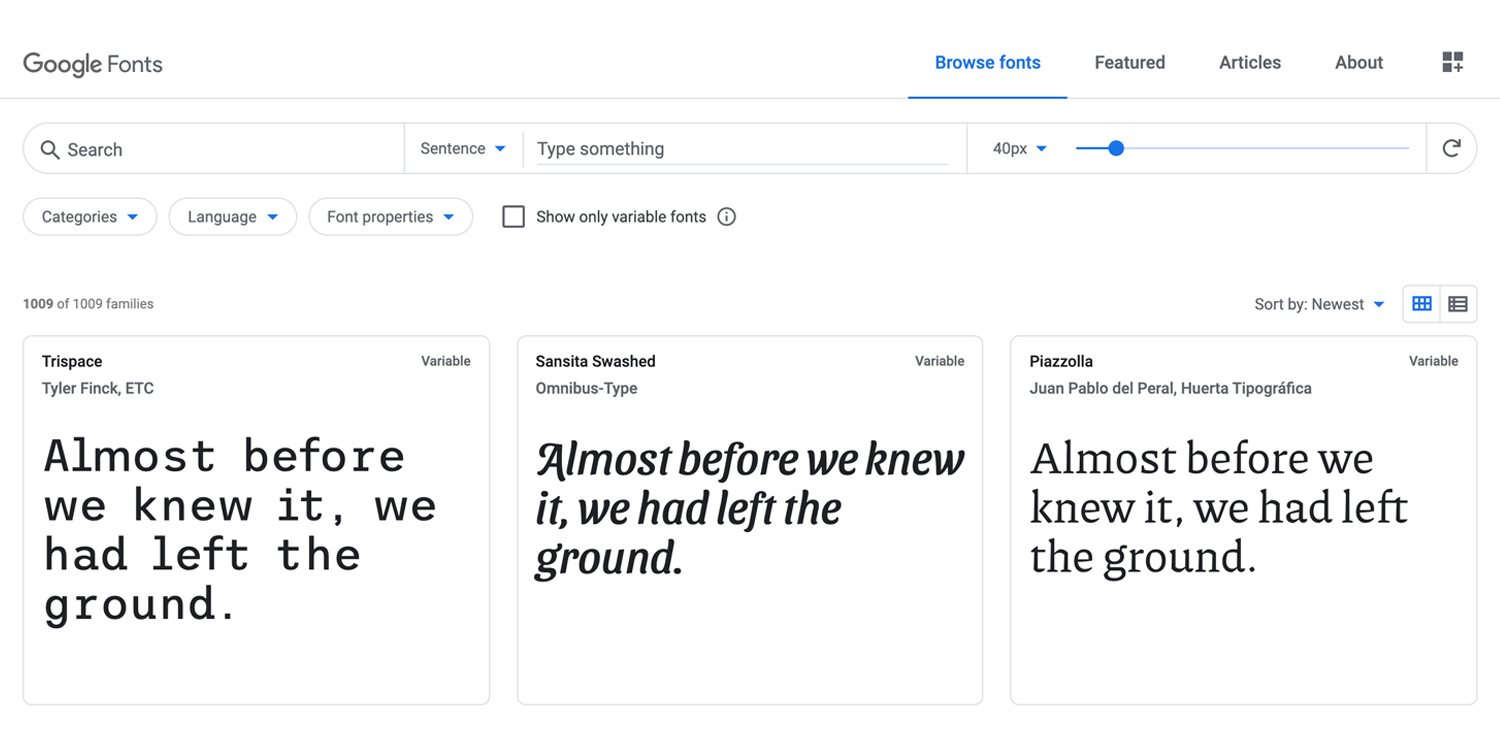
Task: Click the Sansita Swashed preview text
Action: (750, 509)
